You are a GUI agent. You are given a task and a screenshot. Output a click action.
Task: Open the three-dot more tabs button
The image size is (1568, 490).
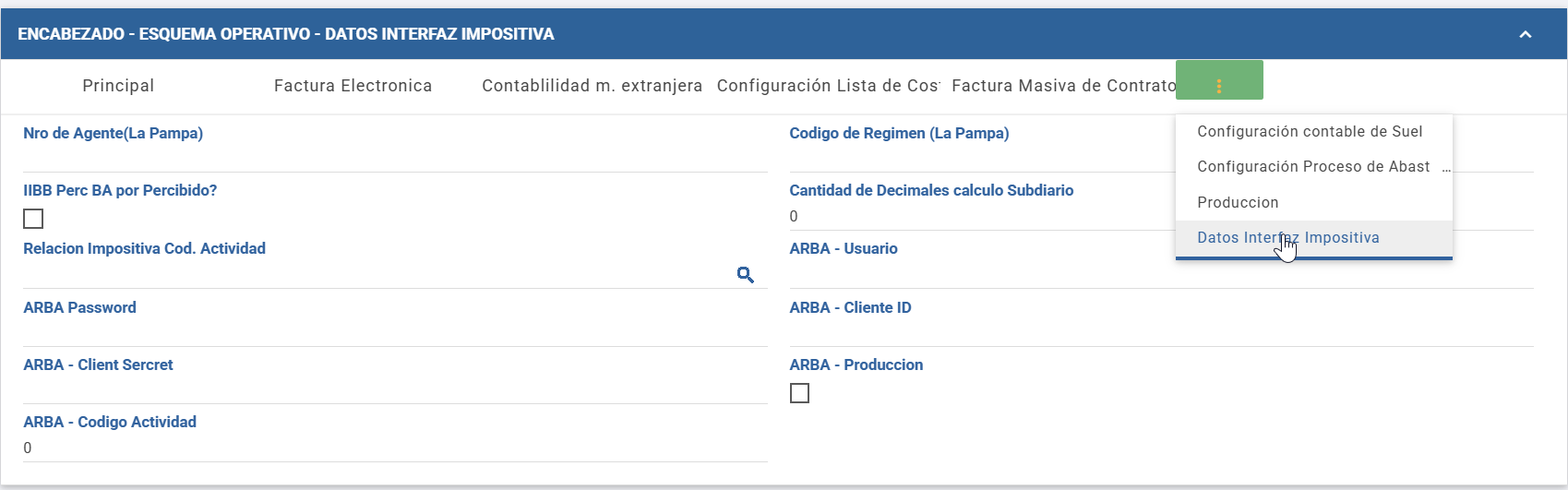(1219, 86)
